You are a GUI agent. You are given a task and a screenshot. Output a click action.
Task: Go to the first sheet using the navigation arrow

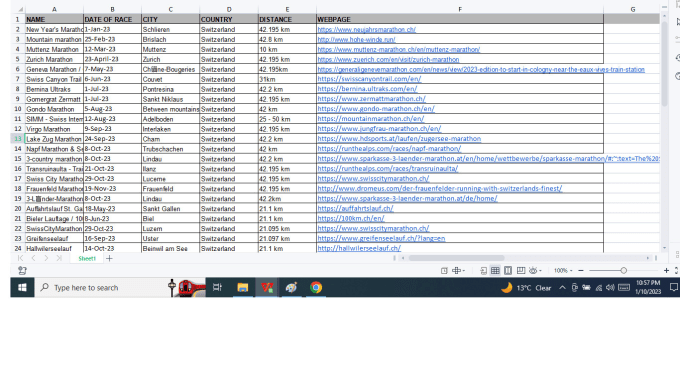(x=20, y=258)
